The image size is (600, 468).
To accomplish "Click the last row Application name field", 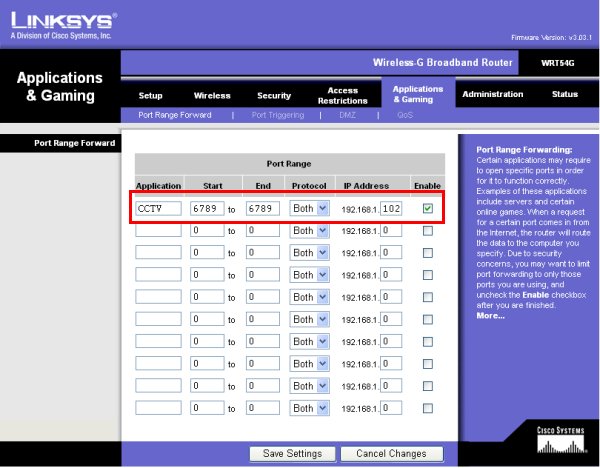I will 158,408.
